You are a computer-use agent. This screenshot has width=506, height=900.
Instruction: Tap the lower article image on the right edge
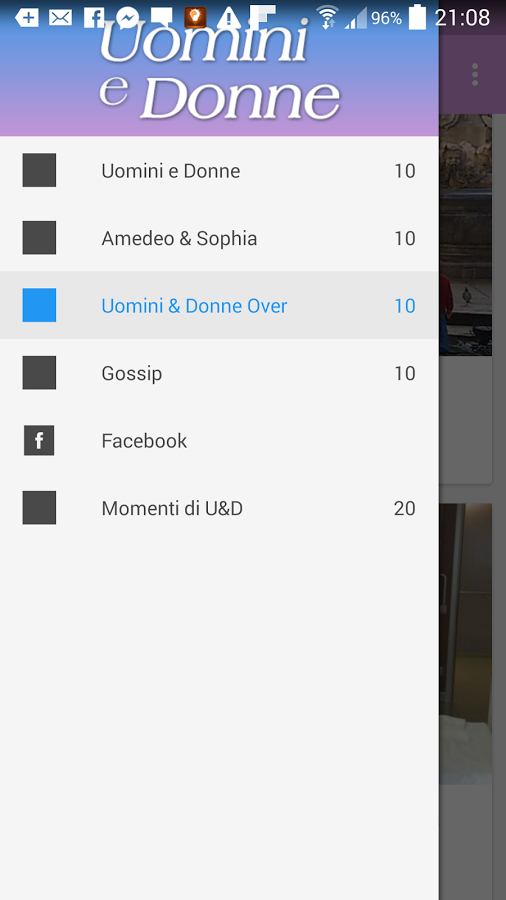(x=466, y=643)
